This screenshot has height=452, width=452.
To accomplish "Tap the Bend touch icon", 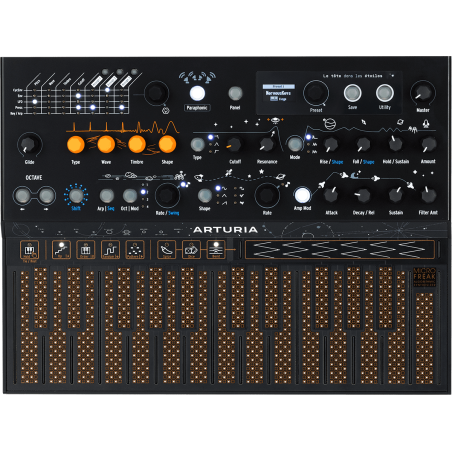I will point(216,250).
